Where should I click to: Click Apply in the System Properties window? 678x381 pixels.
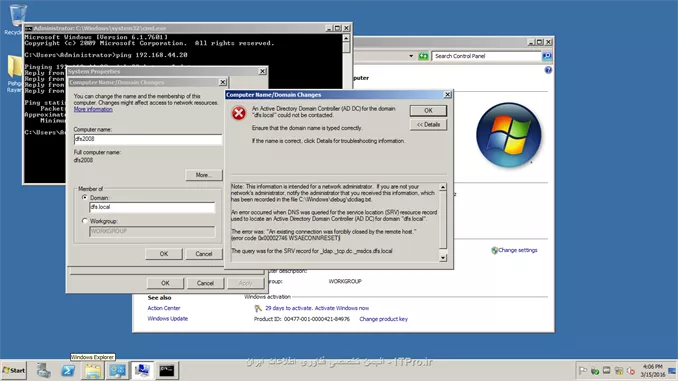[x=245, y=283]
